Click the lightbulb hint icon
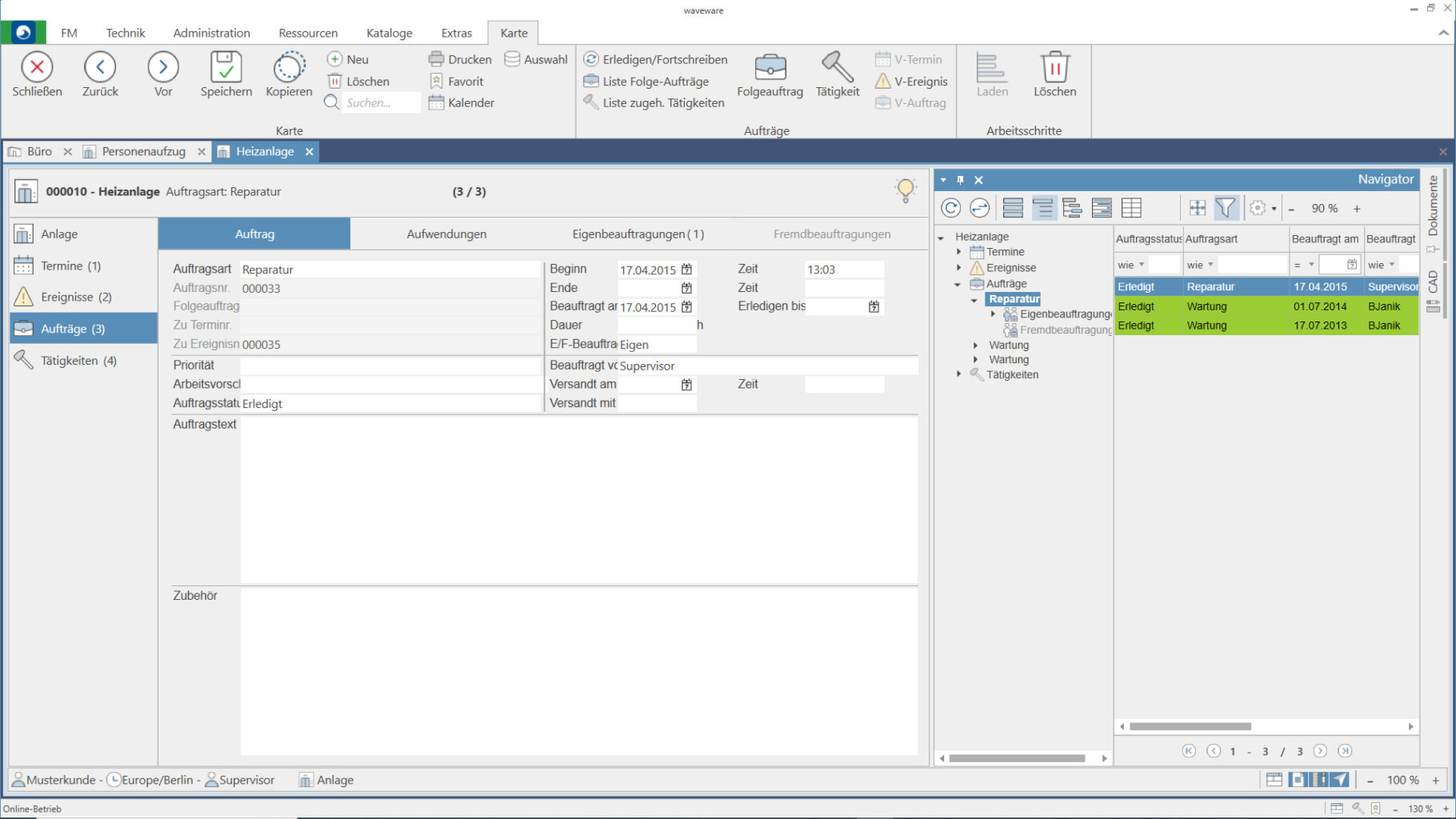1456x819 pixels. [x=906, y=190]
